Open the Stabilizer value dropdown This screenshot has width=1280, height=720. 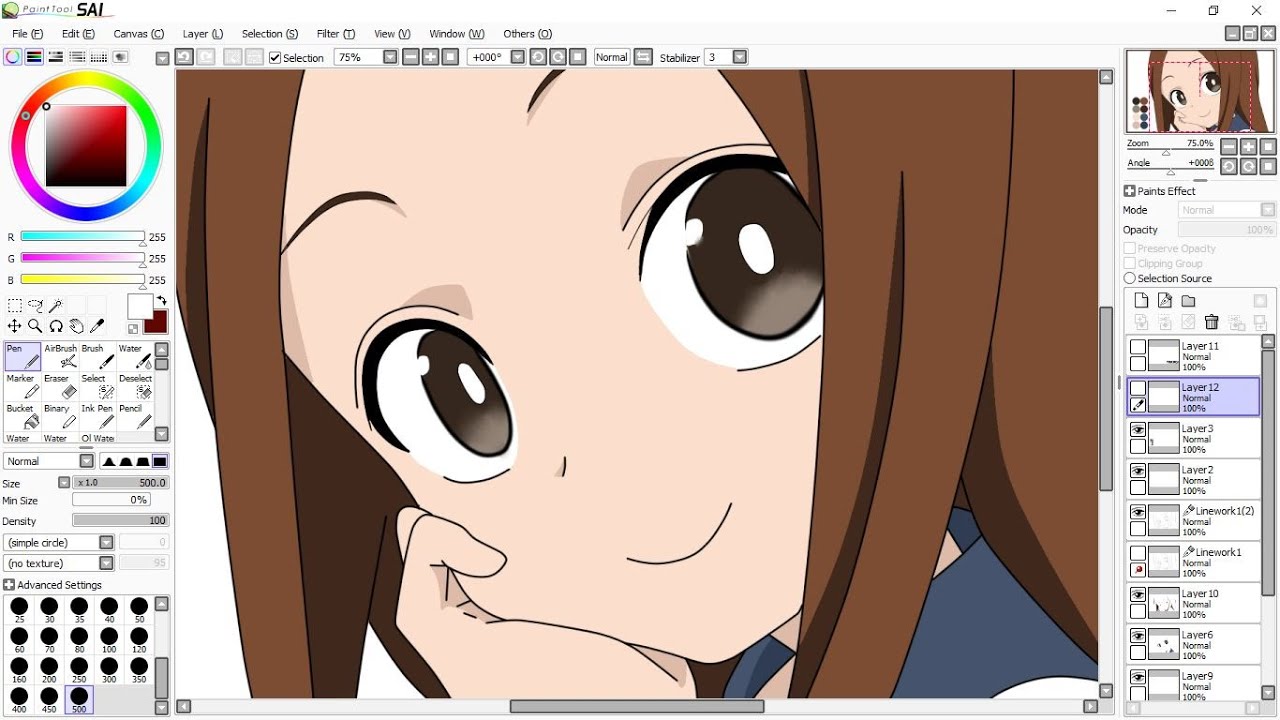pos(740,57)
